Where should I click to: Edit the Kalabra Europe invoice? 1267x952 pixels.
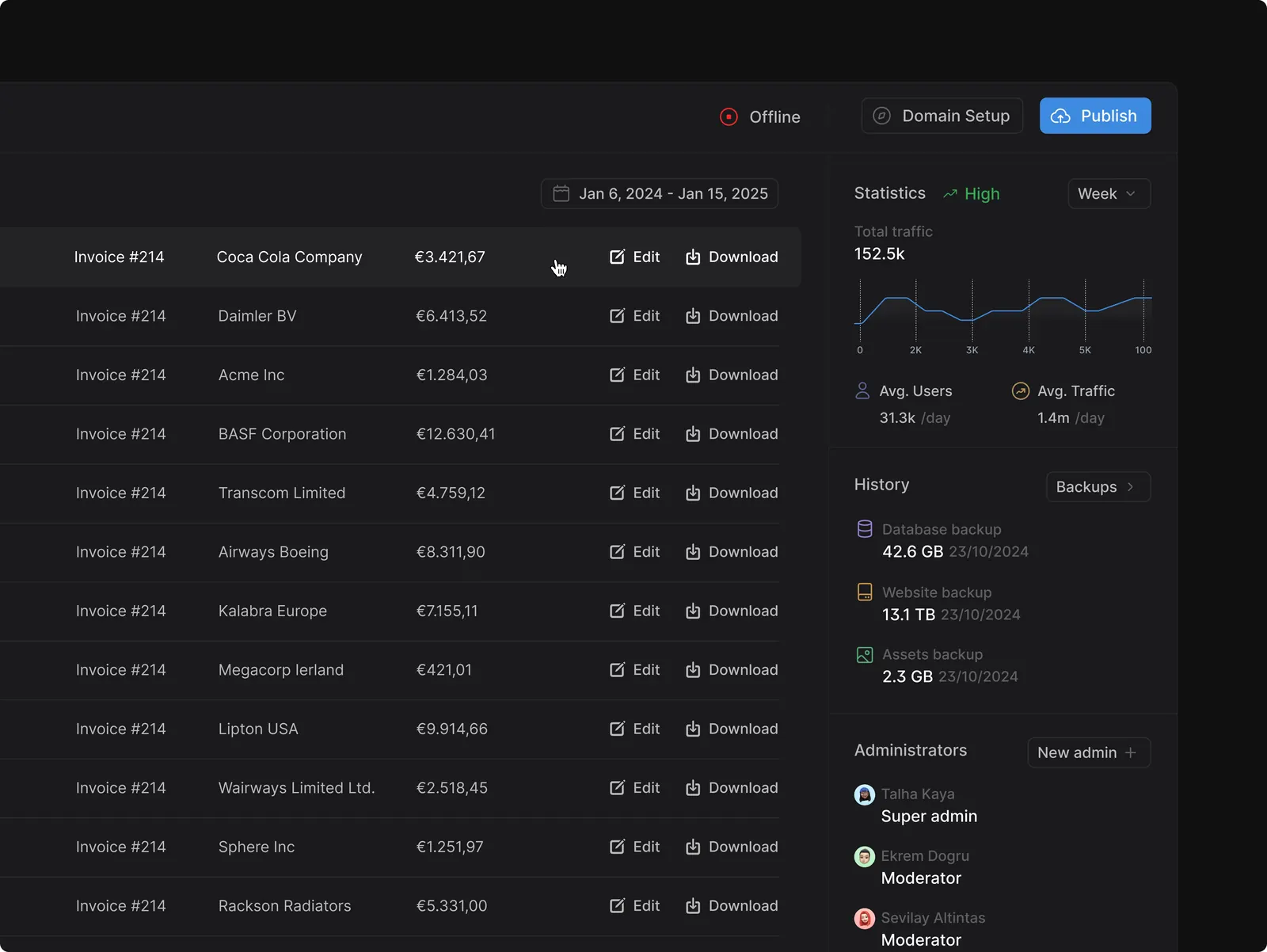tap(634, 611)
